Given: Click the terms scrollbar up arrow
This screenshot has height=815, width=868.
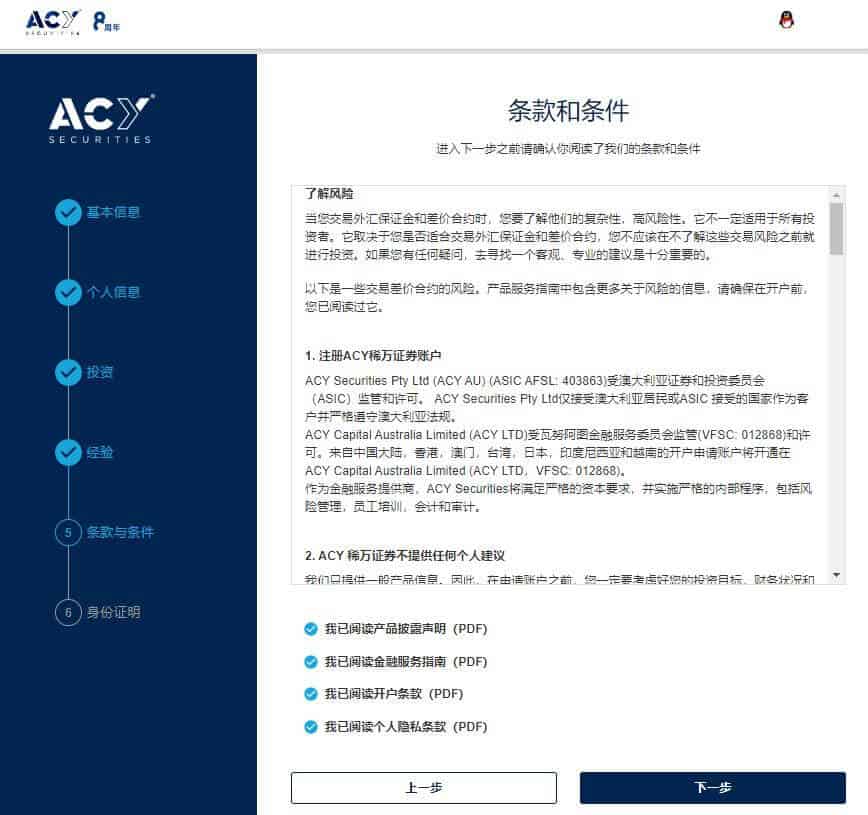Looking at the screenshot, I should click(836, 195).
